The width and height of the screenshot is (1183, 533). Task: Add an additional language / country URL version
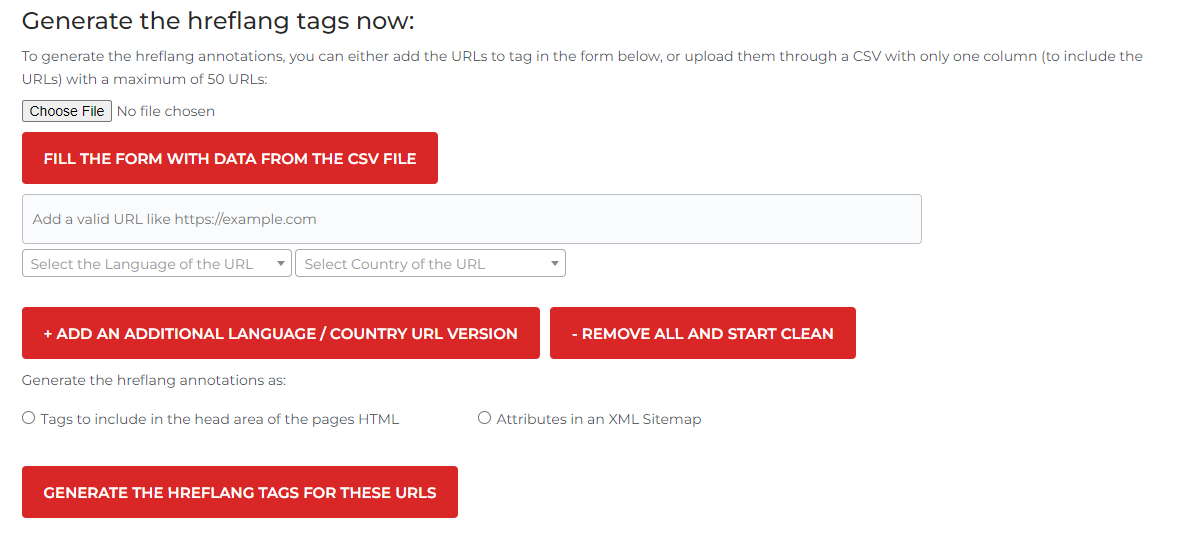pos(280,333)
